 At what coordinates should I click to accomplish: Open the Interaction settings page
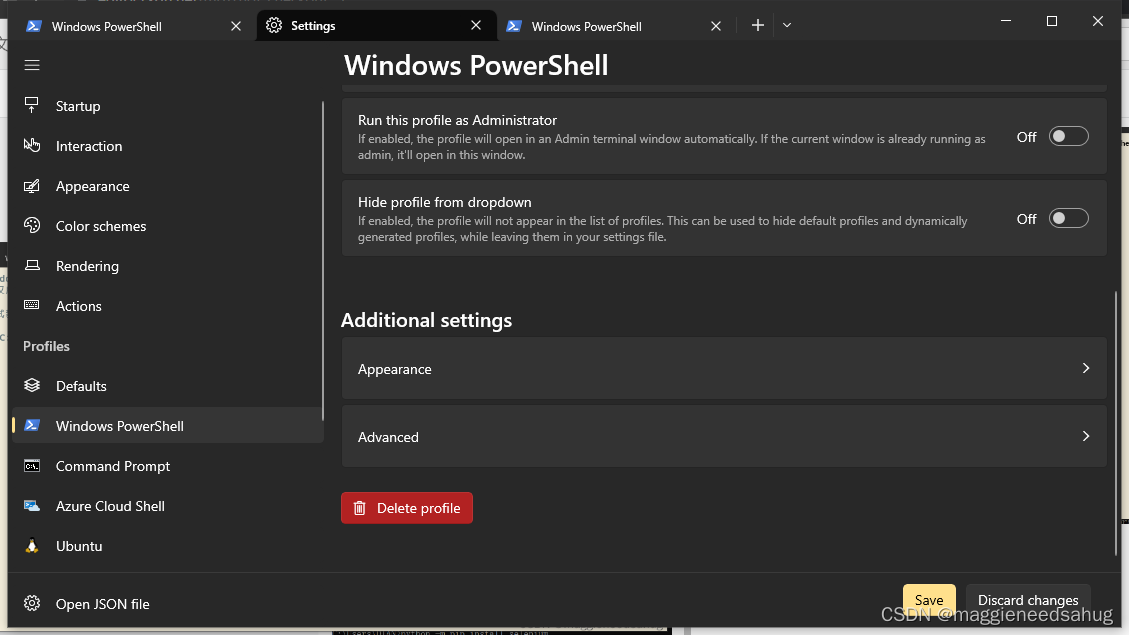[x=167, y=146]
